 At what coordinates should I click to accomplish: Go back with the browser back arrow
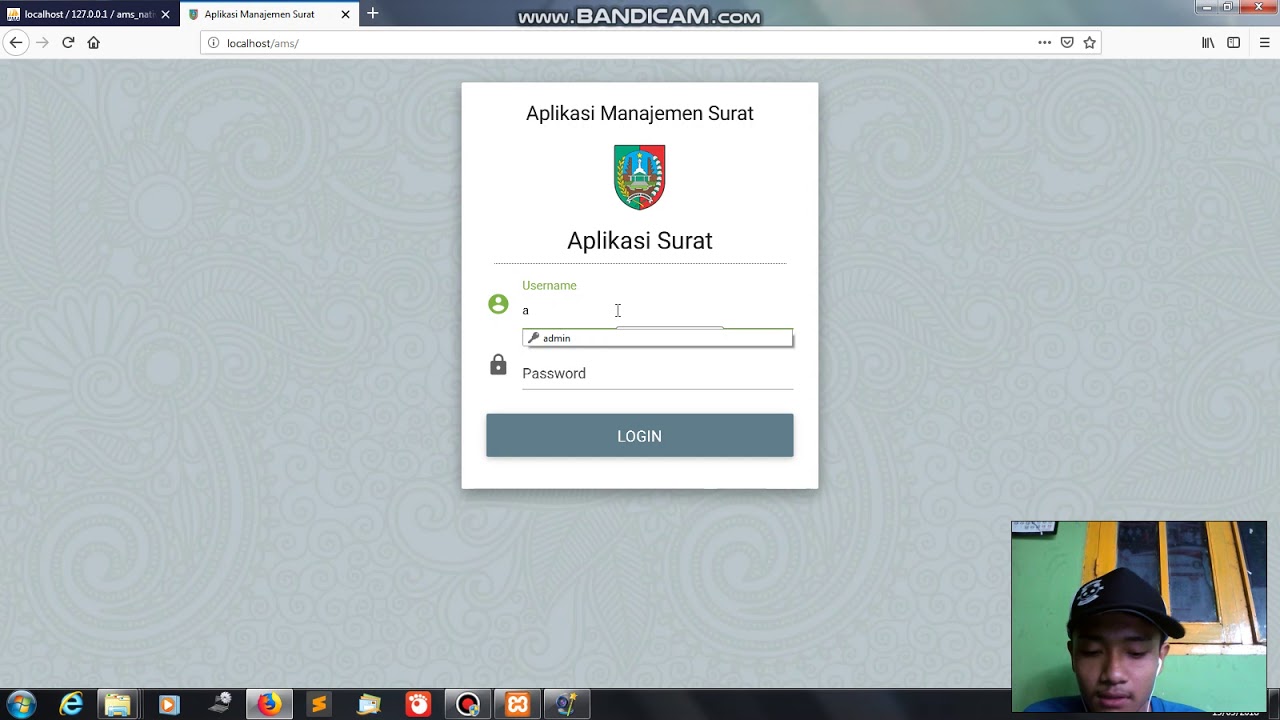16,43
